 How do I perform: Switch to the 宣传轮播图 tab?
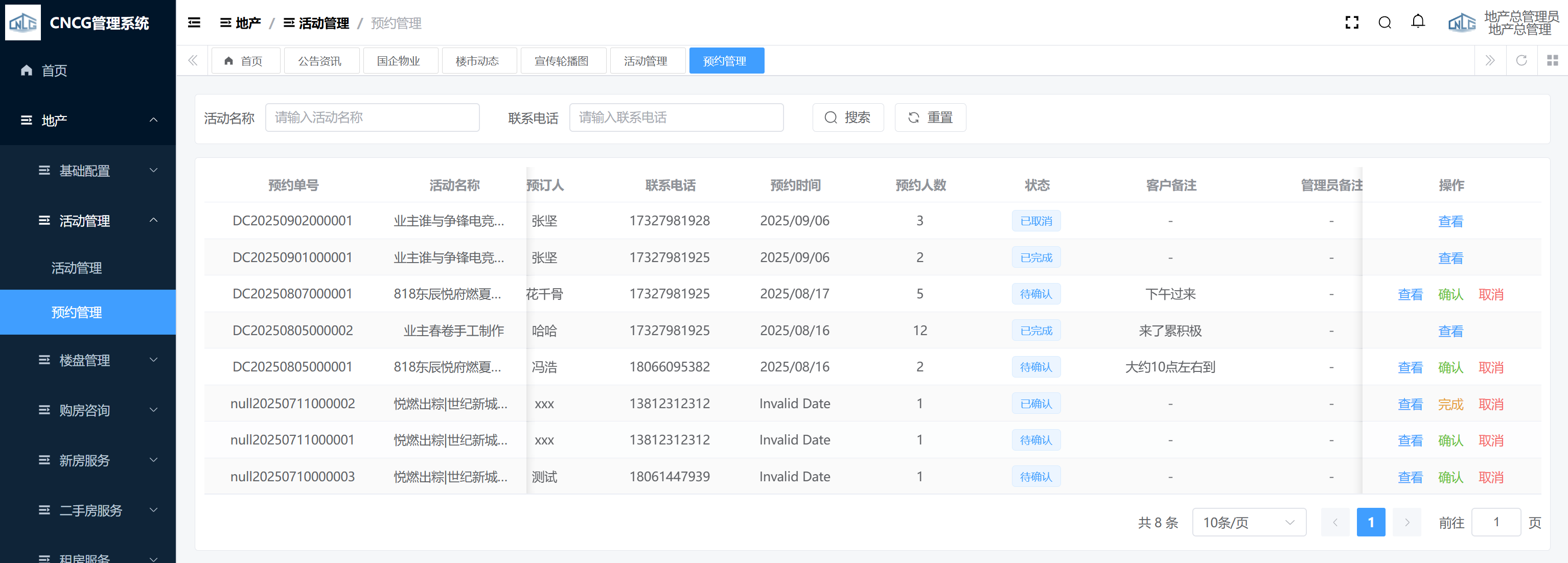click(562, 61)
